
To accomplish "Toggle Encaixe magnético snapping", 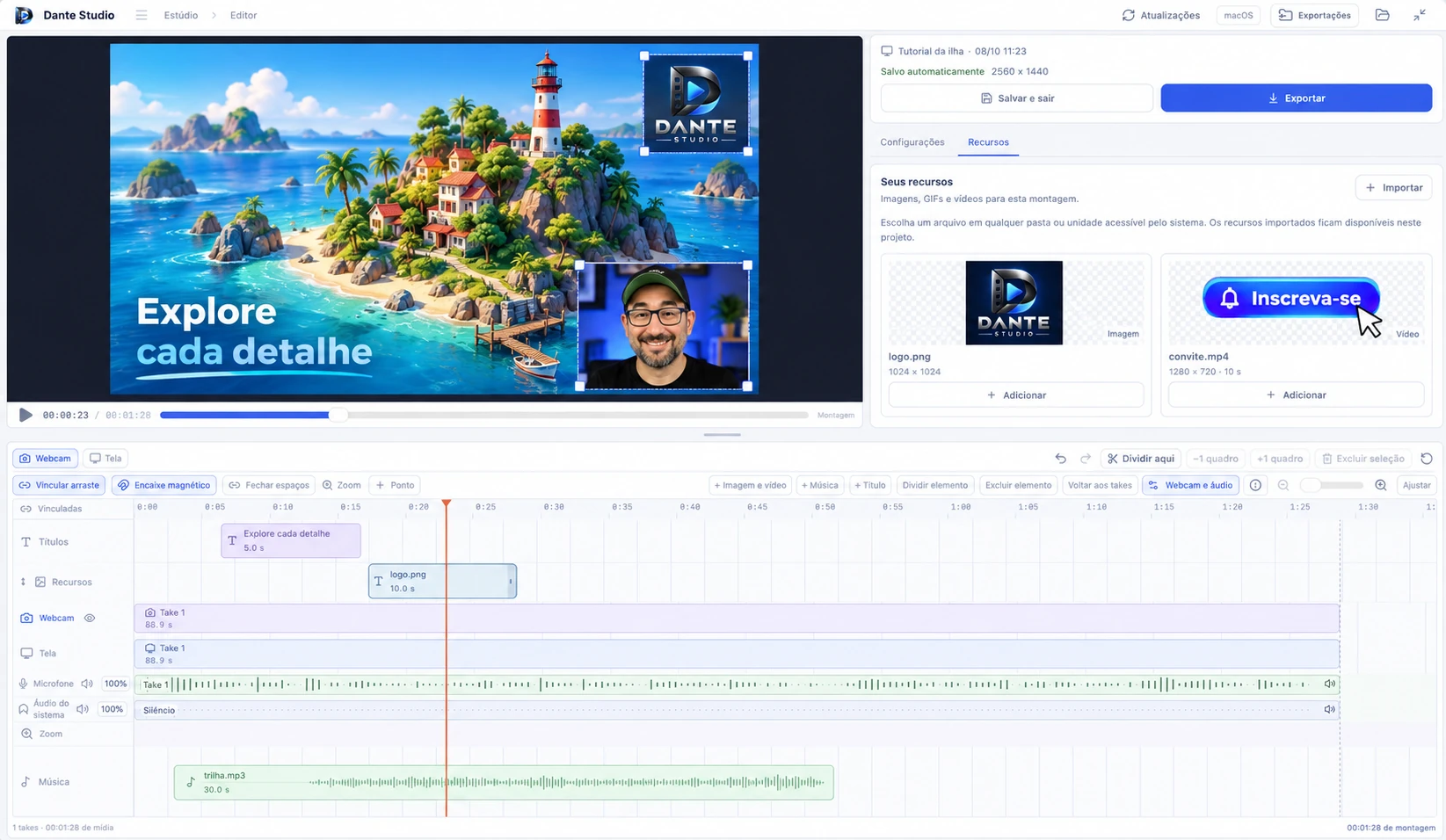I will click(164, 485).
